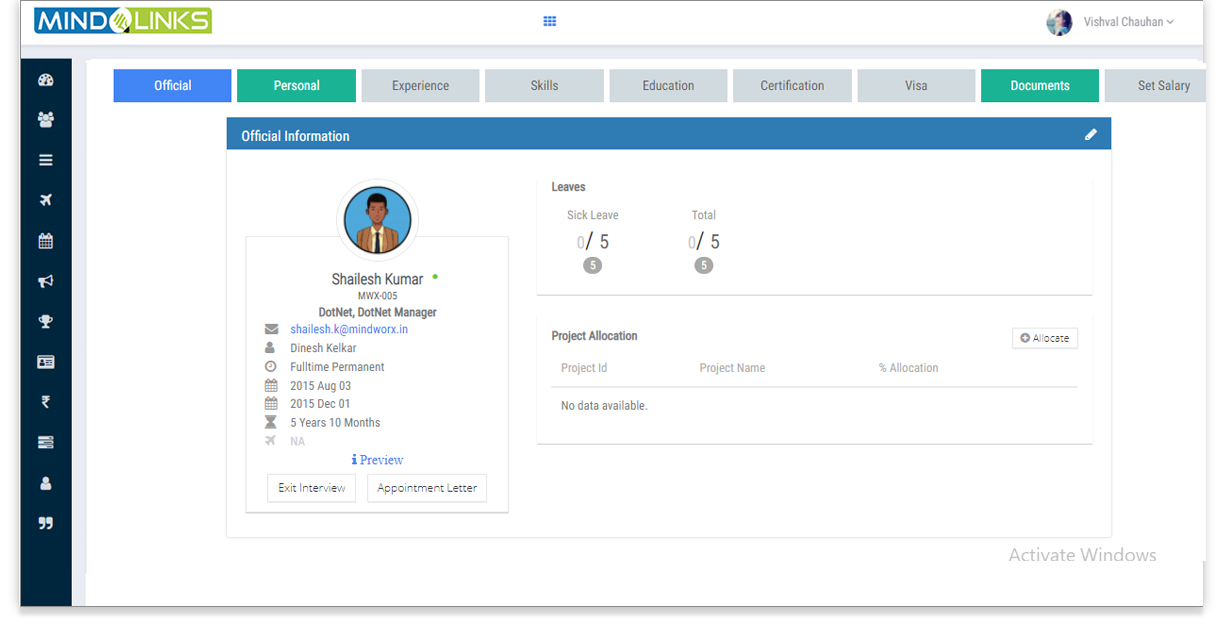Open the Preview link

(377, 460)
